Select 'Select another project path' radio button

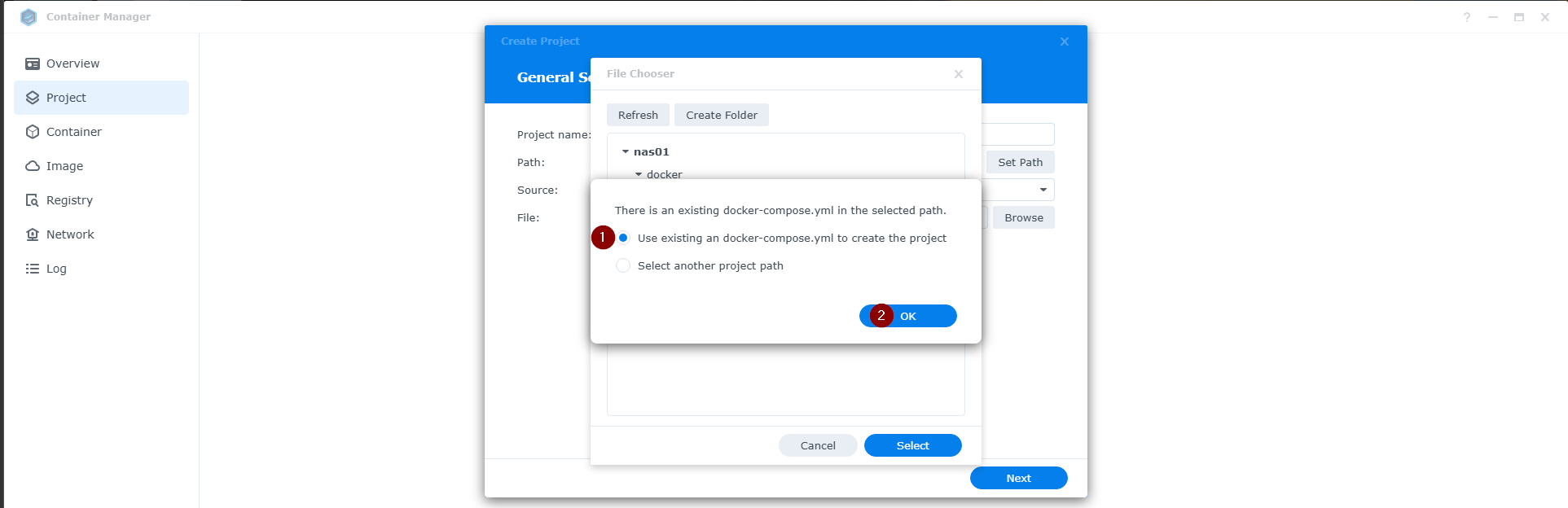tap(623, 265)
